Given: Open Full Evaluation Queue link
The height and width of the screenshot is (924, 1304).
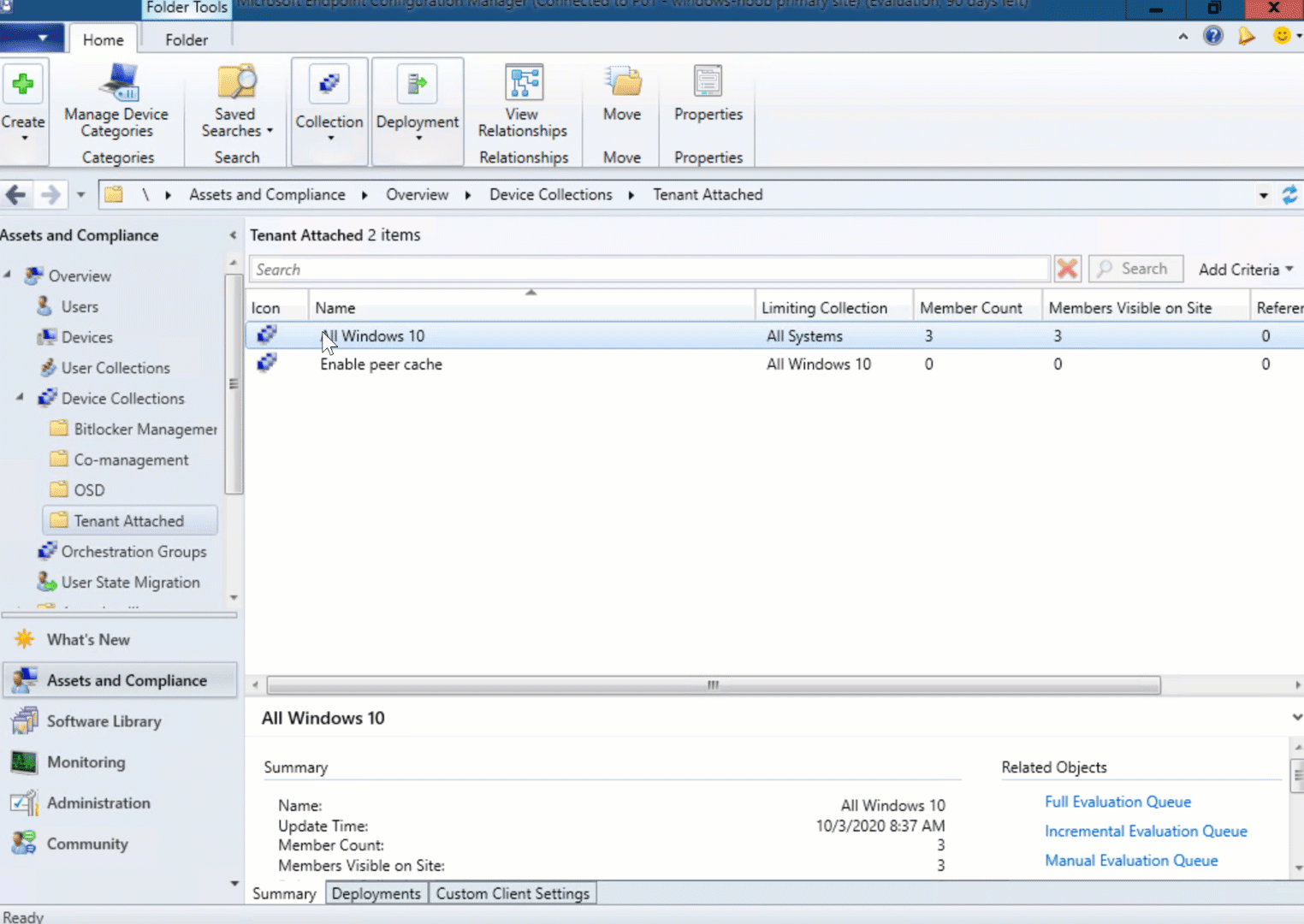Looking at the screenshot, I should (1117, 802).
